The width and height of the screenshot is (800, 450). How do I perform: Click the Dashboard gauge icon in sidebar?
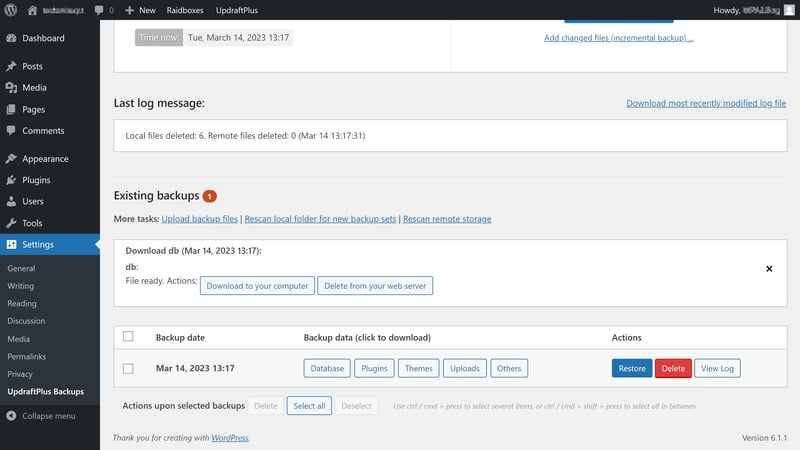(x=11, y=38)
